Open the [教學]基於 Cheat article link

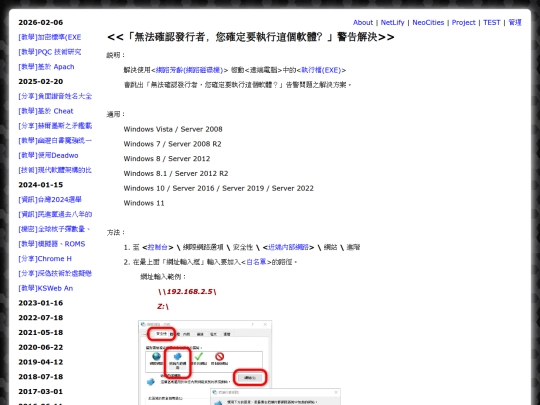pos(46,111)
